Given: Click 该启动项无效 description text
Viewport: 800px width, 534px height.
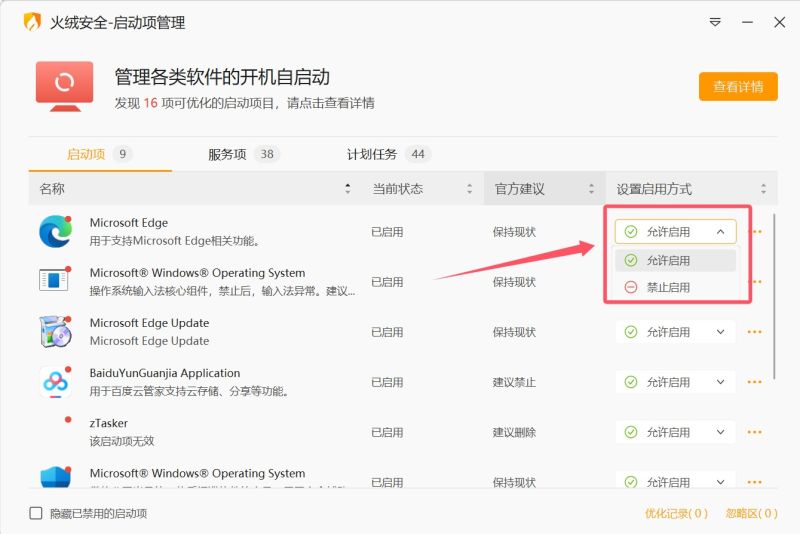Looking at the screenshot, I should pyautogui.click(x=121, y=441).
